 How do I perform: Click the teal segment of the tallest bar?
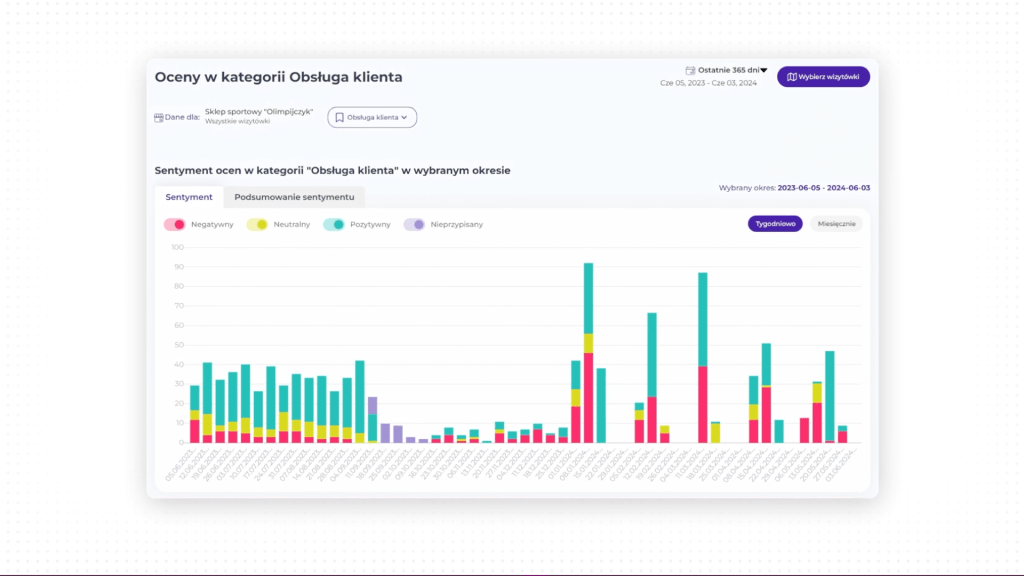tap(588, 298)
